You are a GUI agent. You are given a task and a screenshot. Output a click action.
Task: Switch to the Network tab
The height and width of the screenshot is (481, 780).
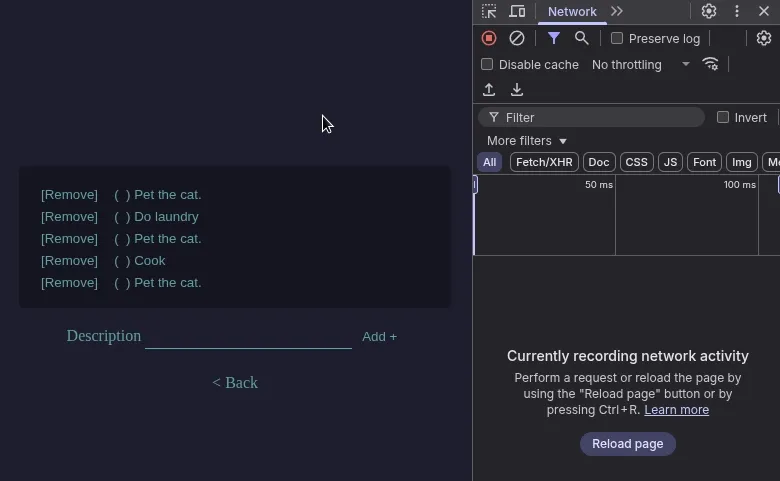[x=572, y=11]
